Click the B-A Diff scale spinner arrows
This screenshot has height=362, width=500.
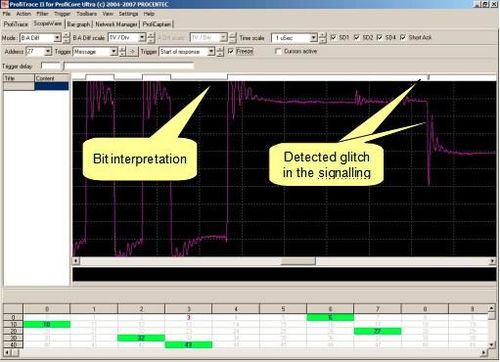[x=151, y=38]
